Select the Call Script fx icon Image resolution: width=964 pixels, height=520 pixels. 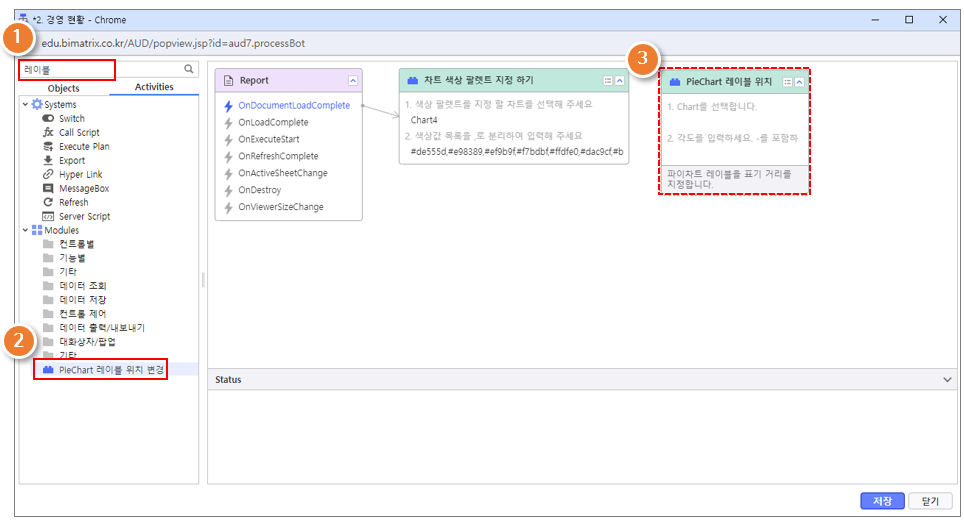click(48, 132)
